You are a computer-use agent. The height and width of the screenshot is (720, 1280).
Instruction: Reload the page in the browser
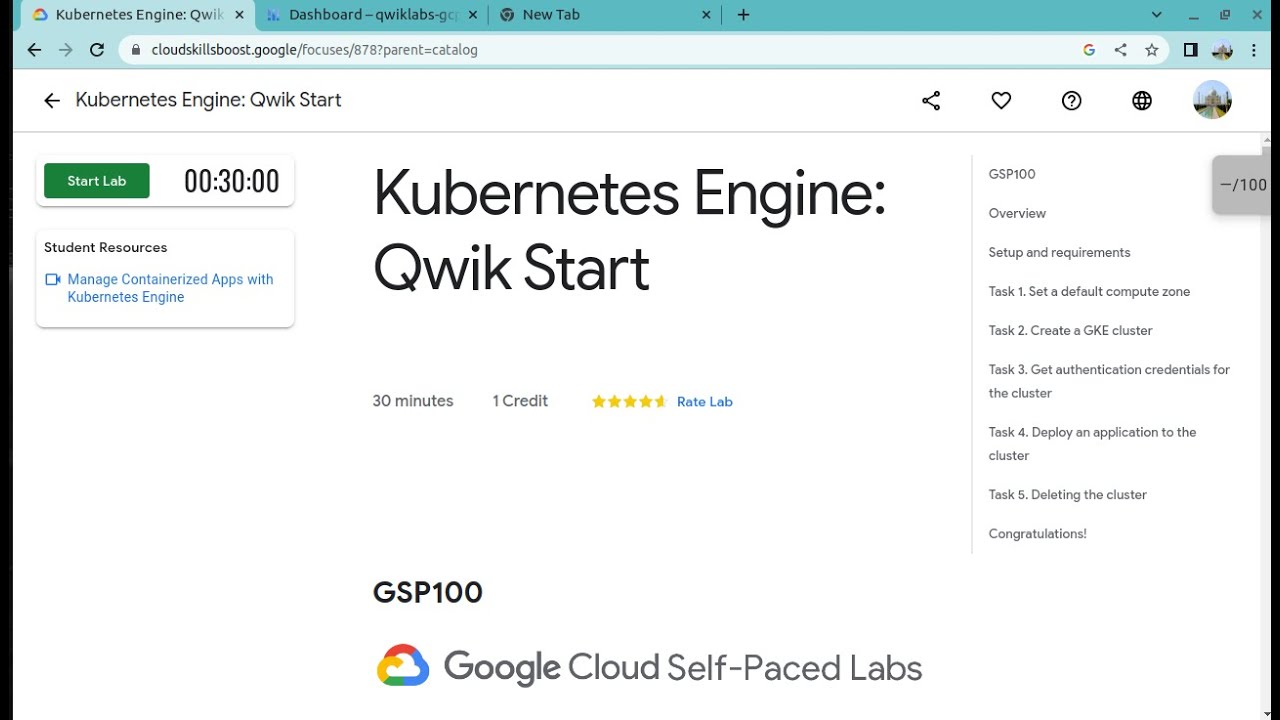click(x=97, y=50)
